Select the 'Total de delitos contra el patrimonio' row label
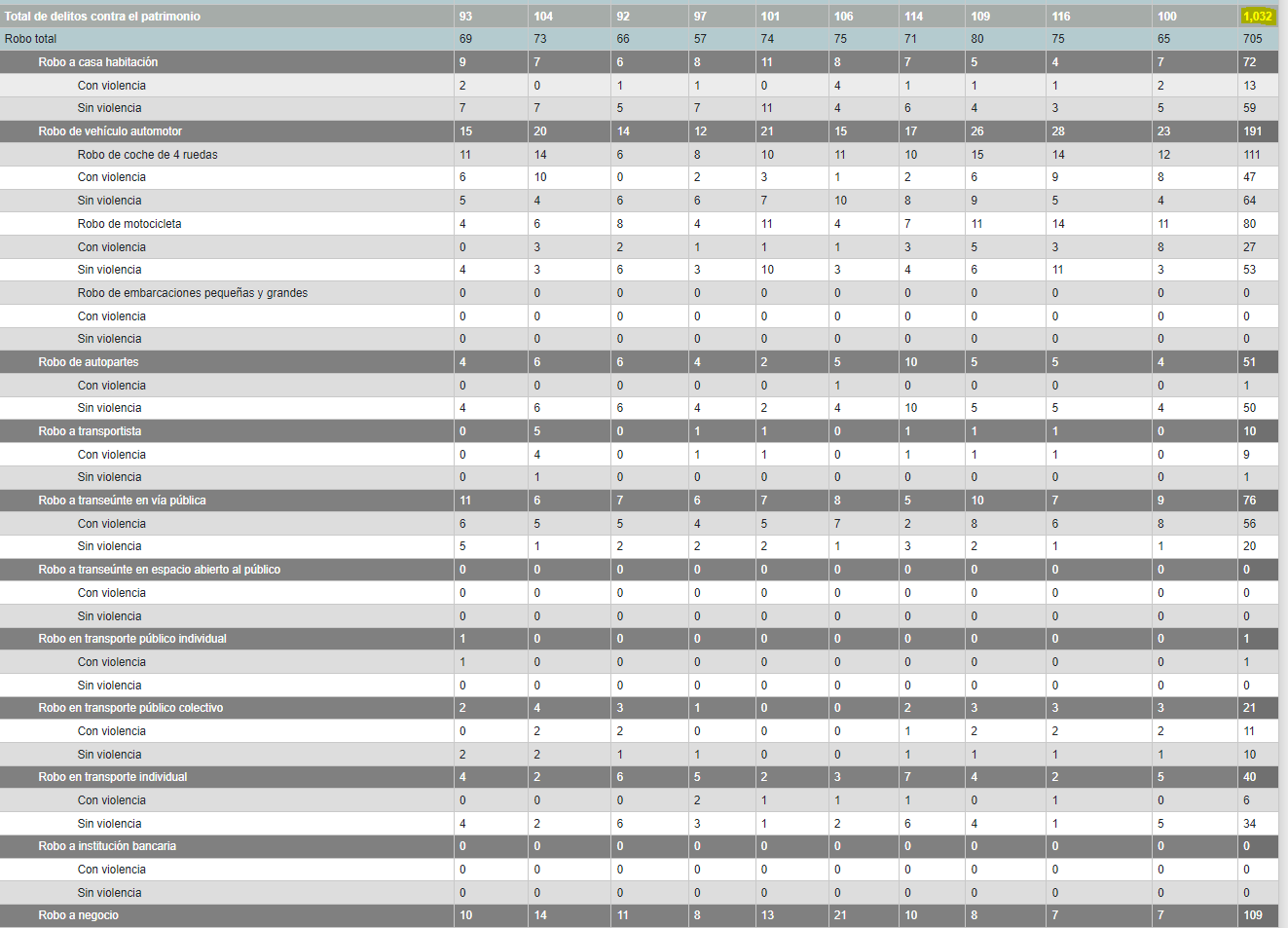1288x928 pixels. 102,17
